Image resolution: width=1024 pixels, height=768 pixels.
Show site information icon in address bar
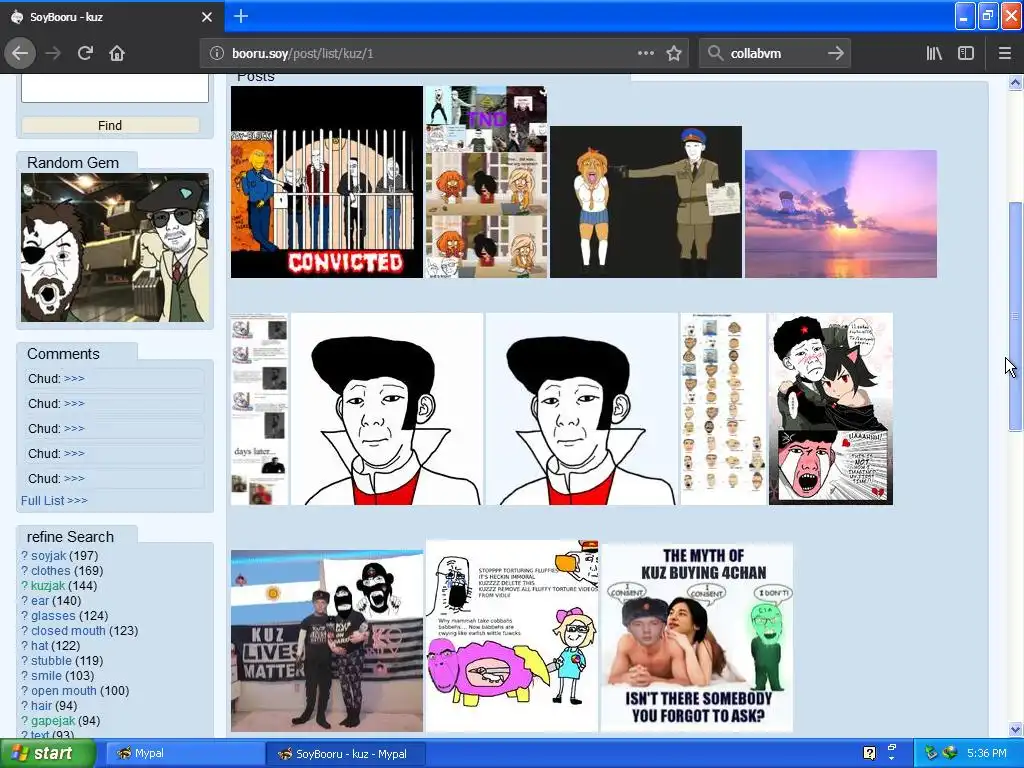217,54
